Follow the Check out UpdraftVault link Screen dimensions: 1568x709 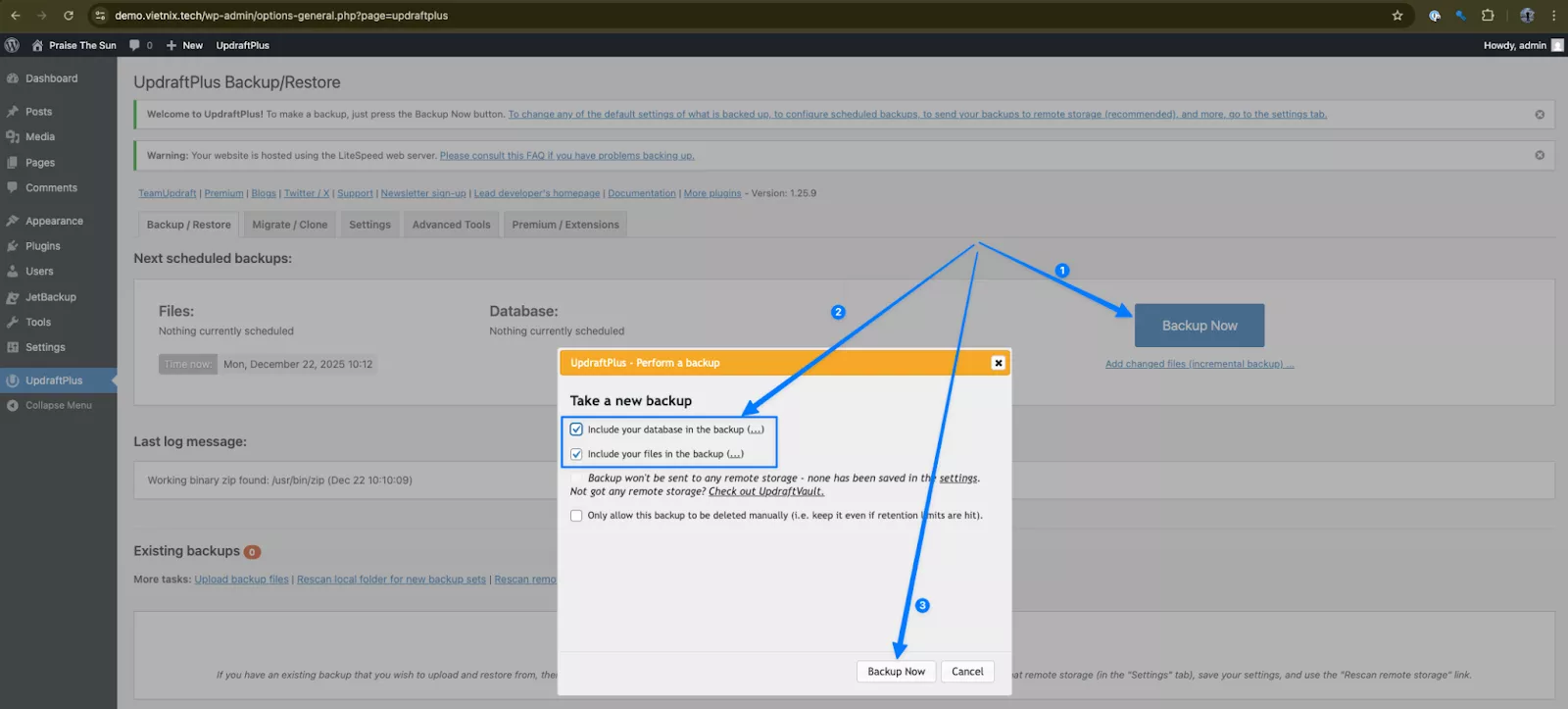(x=765, y=491)
